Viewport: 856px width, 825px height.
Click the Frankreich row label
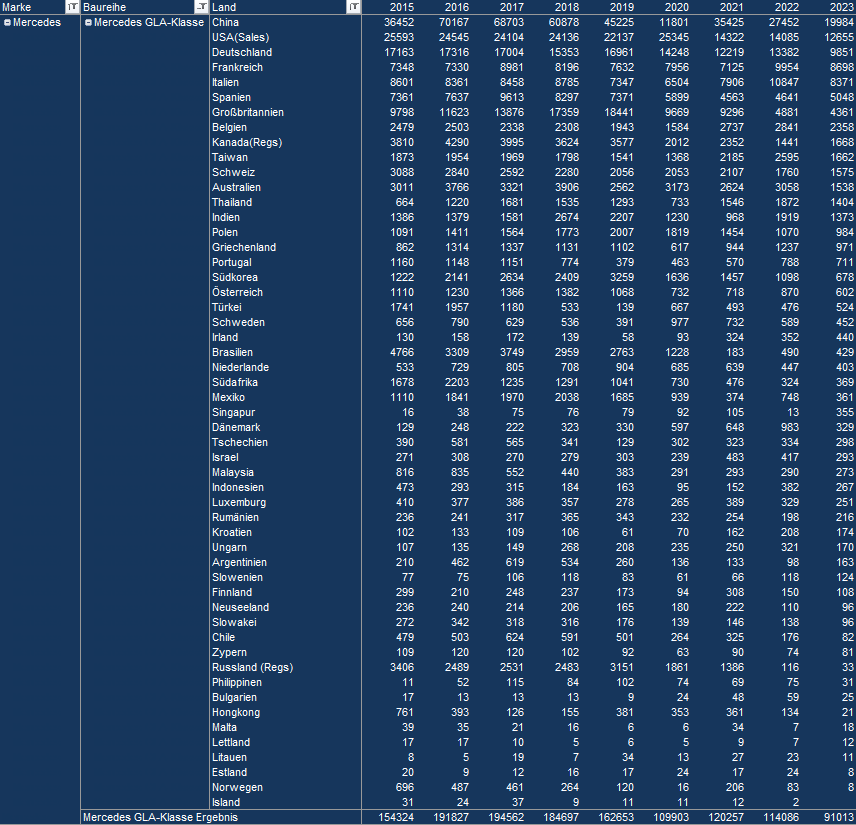[237, 67]
